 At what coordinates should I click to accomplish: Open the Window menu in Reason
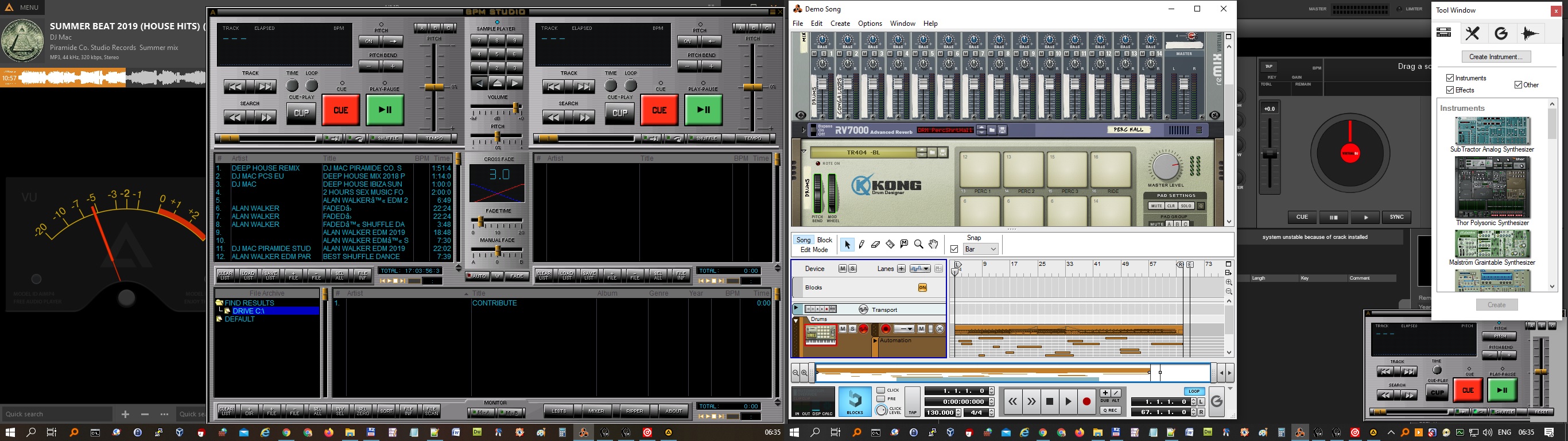tap(902, 24)
